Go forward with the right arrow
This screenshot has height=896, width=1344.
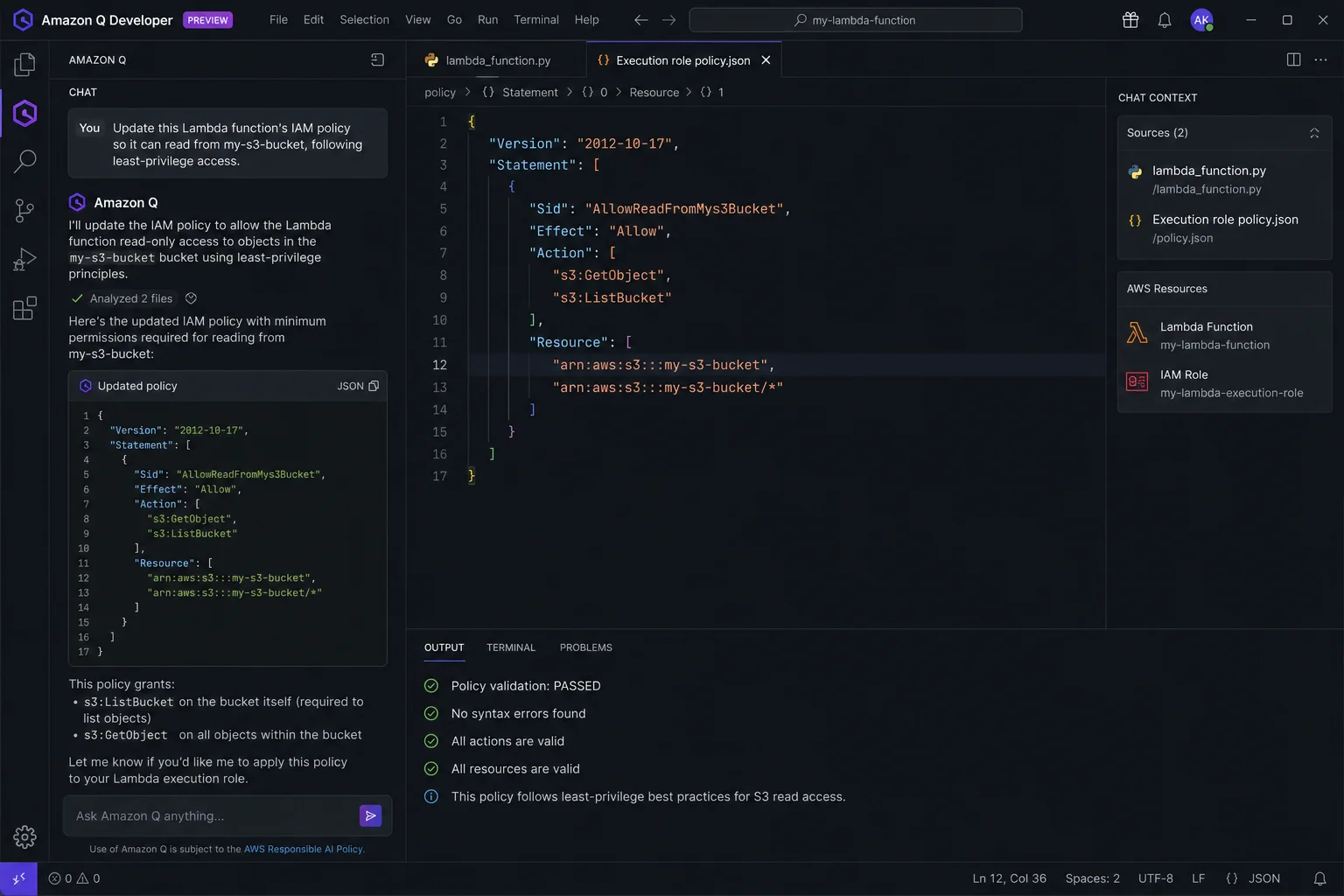pos(668,19)
